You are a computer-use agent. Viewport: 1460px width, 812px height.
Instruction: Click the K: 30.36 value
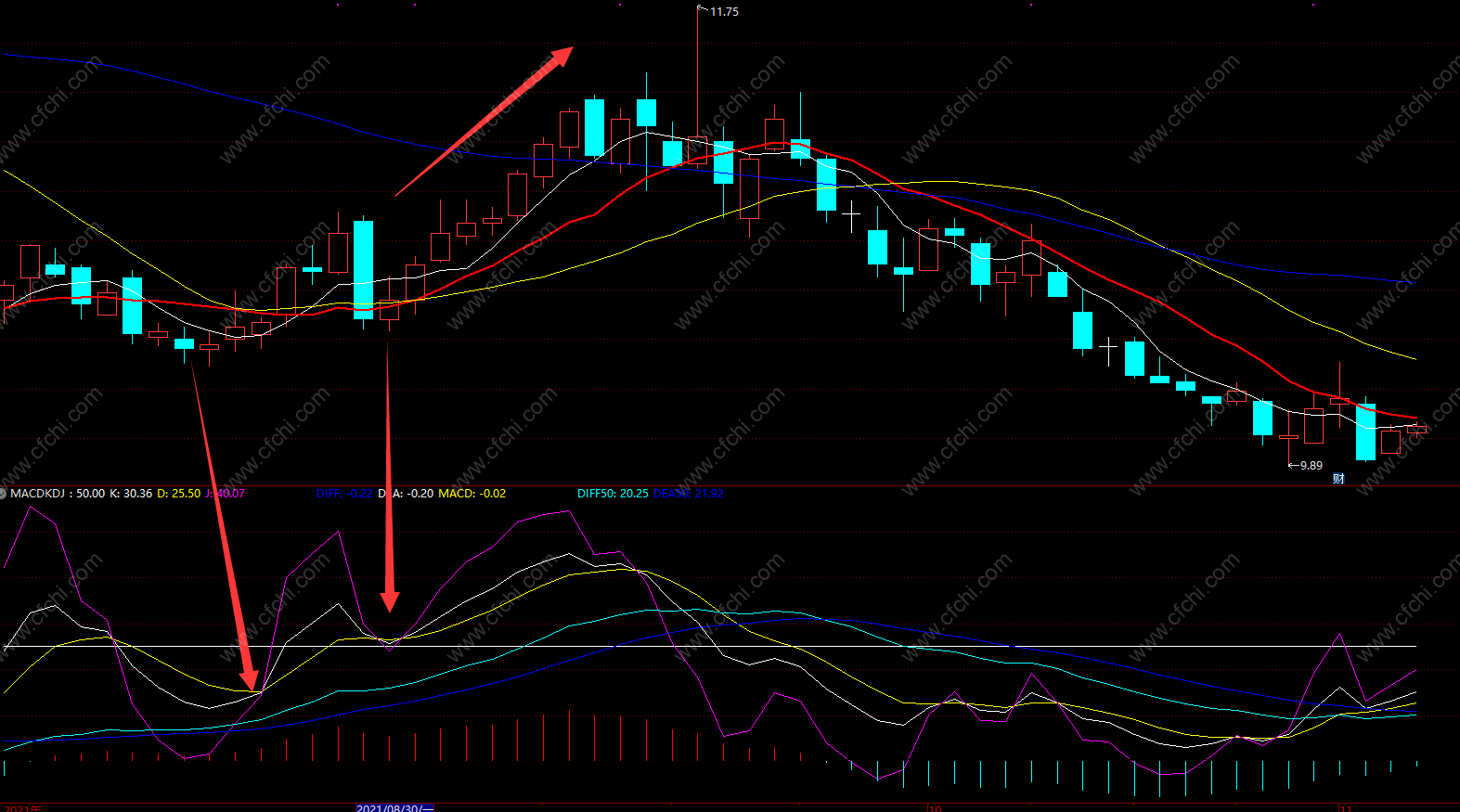(131, 494)
